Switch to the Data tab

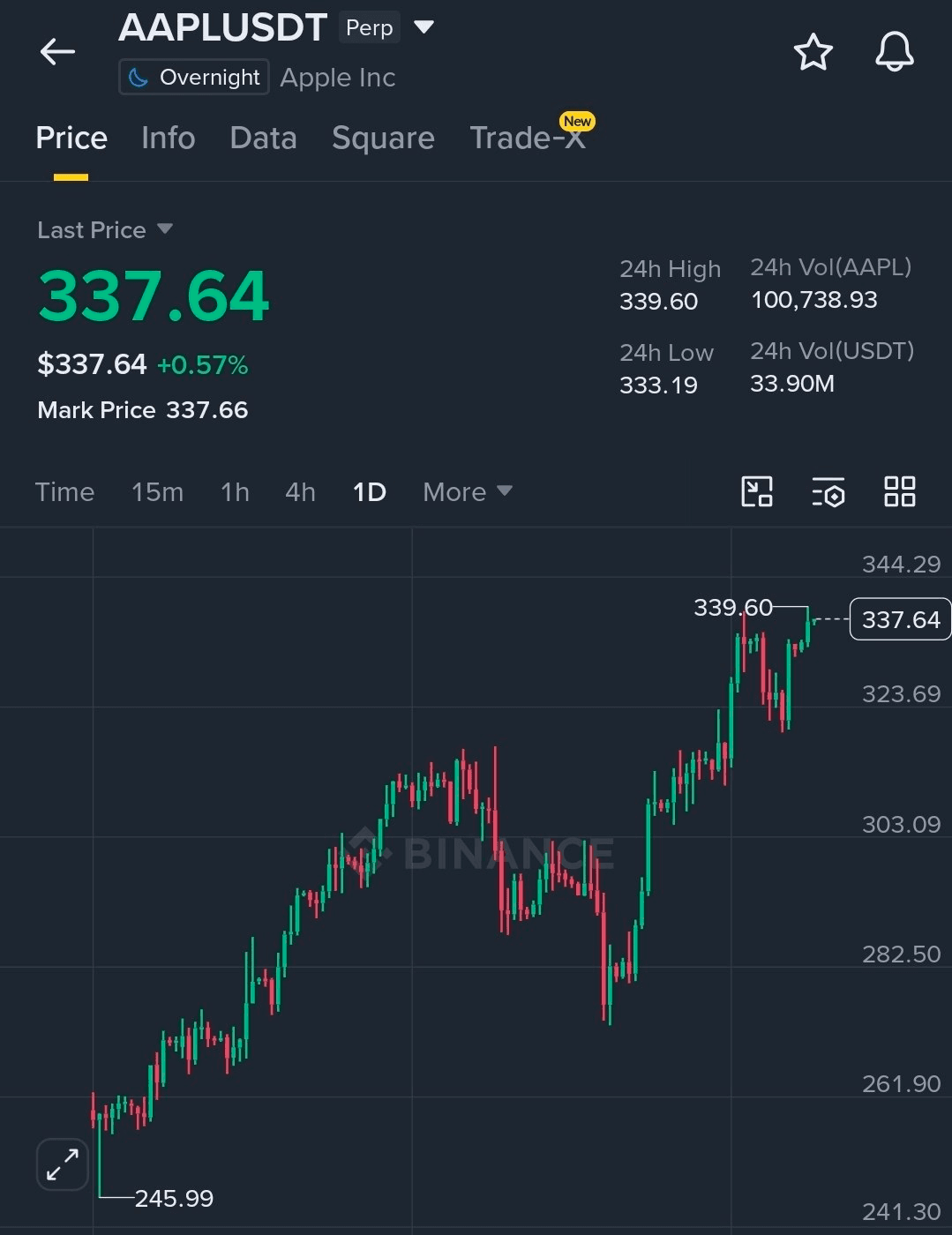263,138
